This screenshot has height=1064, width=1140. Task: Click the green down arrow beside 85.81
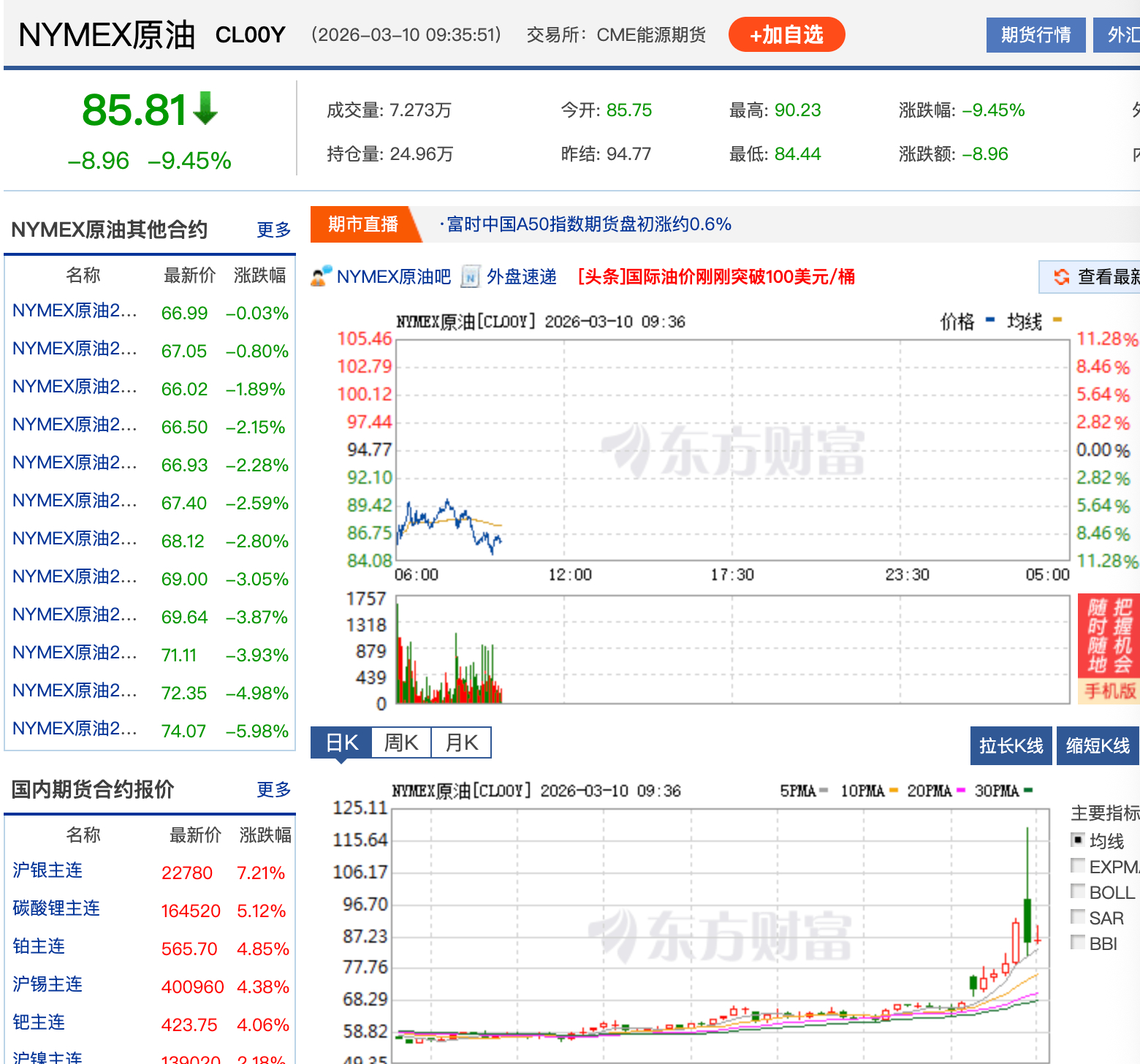click(205, 108)
